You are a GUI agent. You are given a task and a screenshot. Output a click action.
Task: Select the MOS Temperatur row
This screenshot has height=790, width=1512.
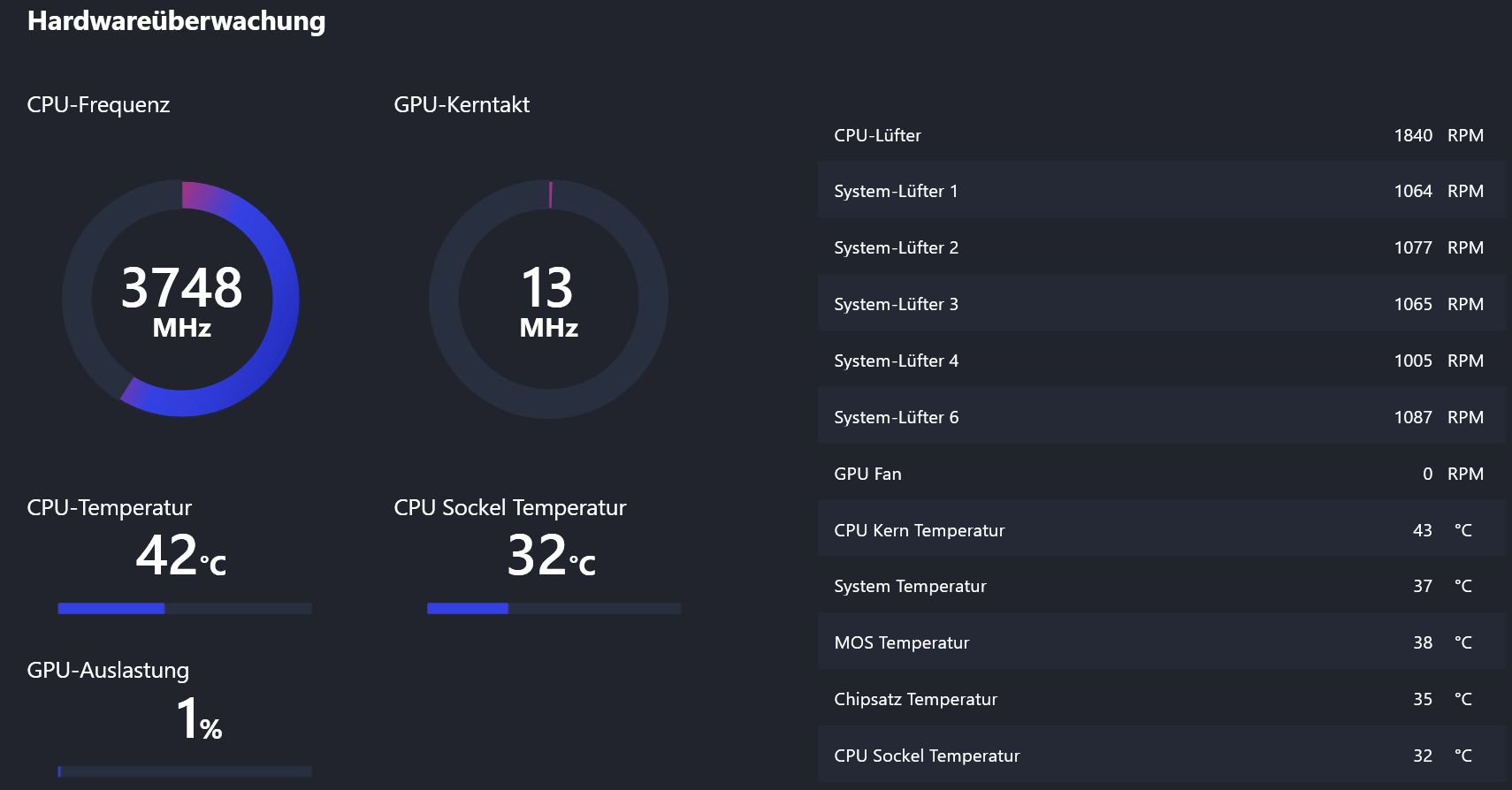[x=1162, y=642]
